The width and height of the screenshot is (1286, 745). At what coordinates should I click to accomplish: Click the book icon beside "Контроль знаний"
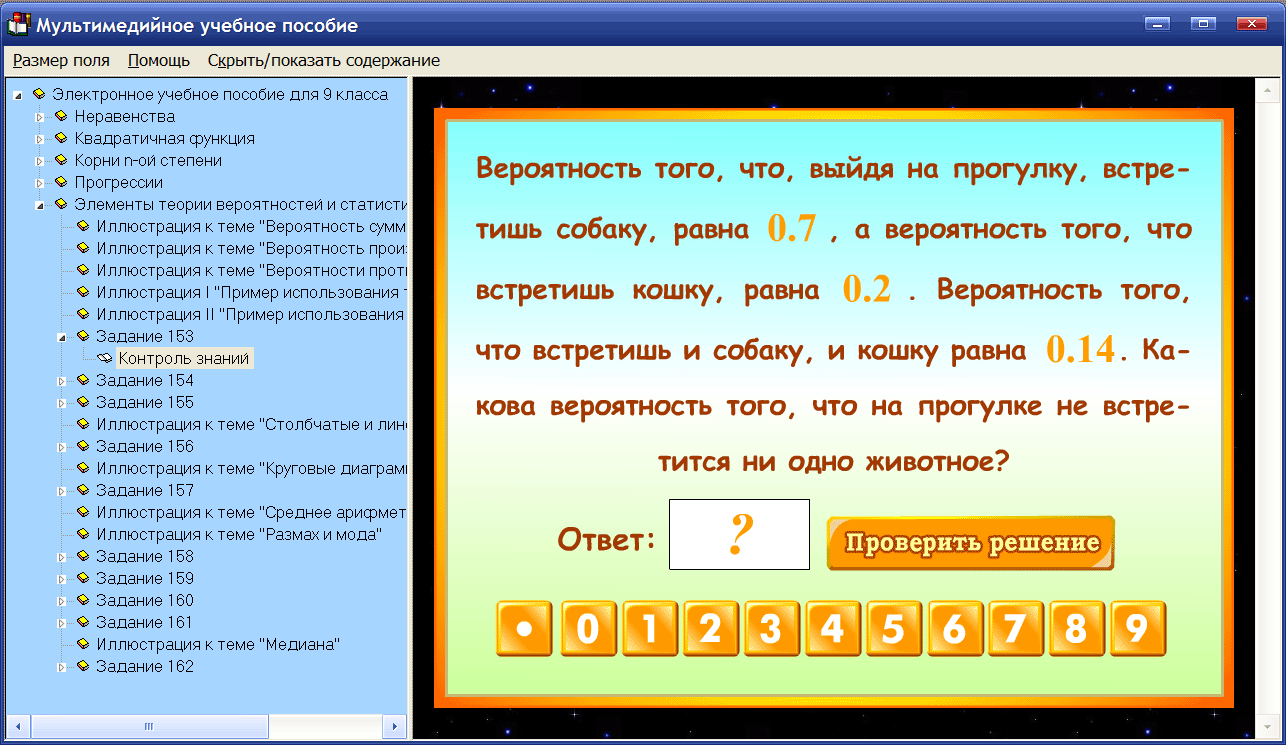pyautogui.click(x=105, y=357)
